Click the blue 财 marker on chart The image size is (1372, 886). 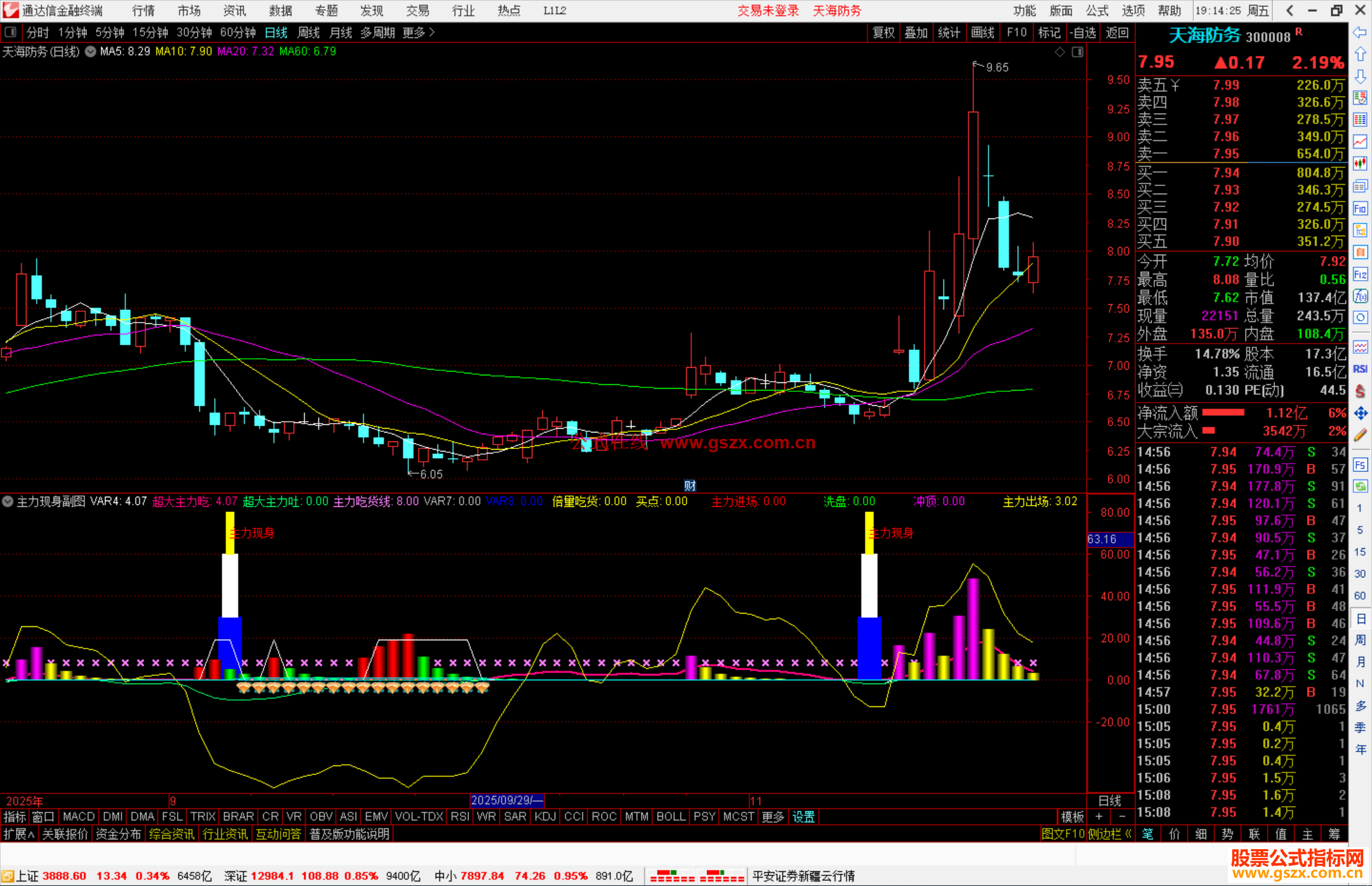(x=690, y=486)
